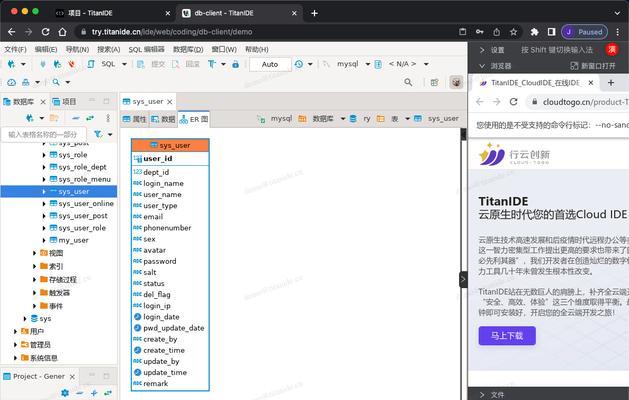Select the sys_user_role table

(x=82, y=228)
